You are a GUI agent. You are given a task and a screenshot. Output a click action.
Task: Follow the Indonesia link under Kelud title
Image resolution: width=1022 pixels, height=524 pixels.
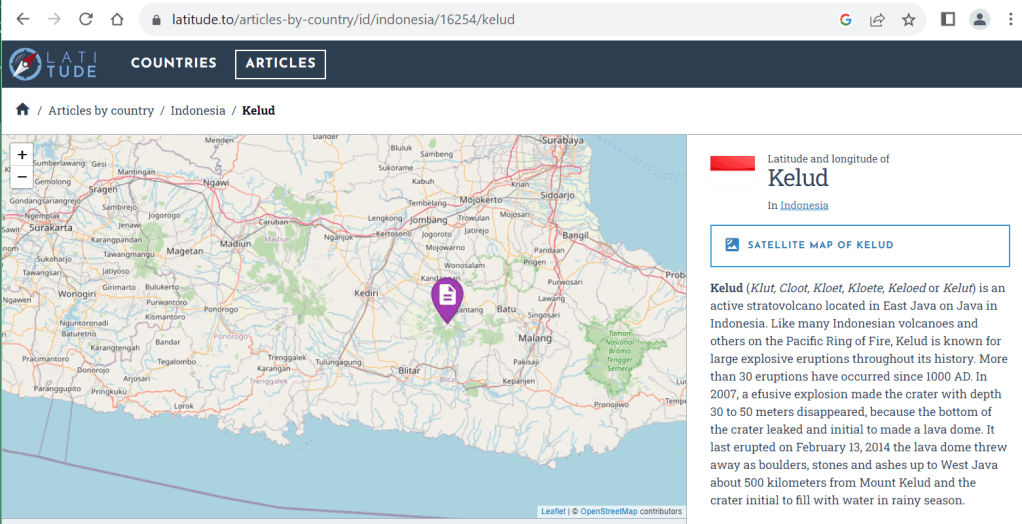(804, 205)
